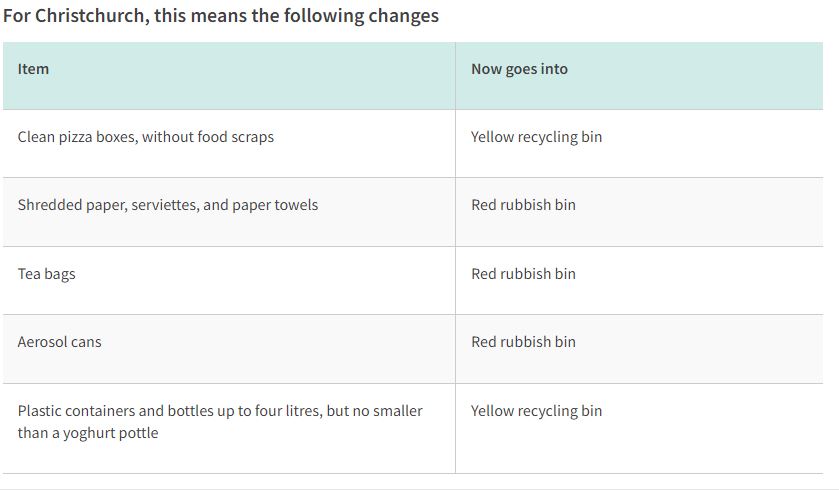Select the "Tea bags" table cell
Screen dimensions: 839x490
coord(46,274)
